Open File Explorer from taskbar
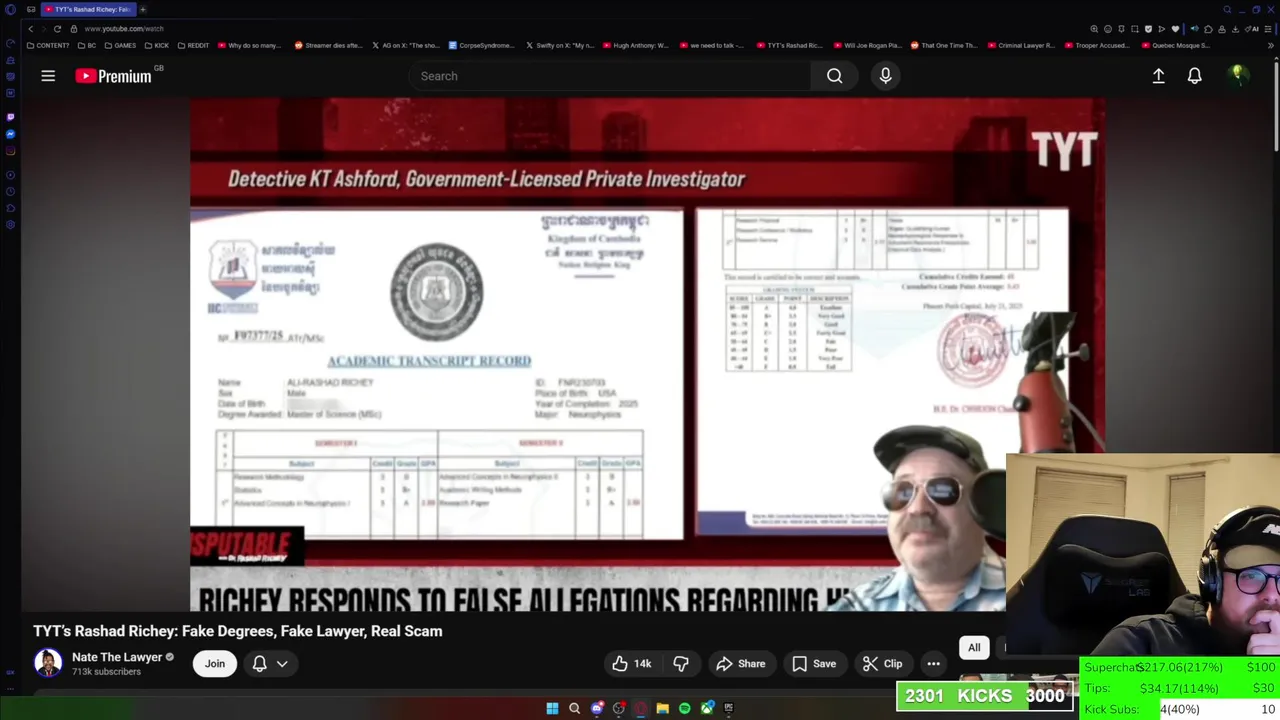This screenshot has width=1280, height=720. pyautogui.click(x=662, y=708)
